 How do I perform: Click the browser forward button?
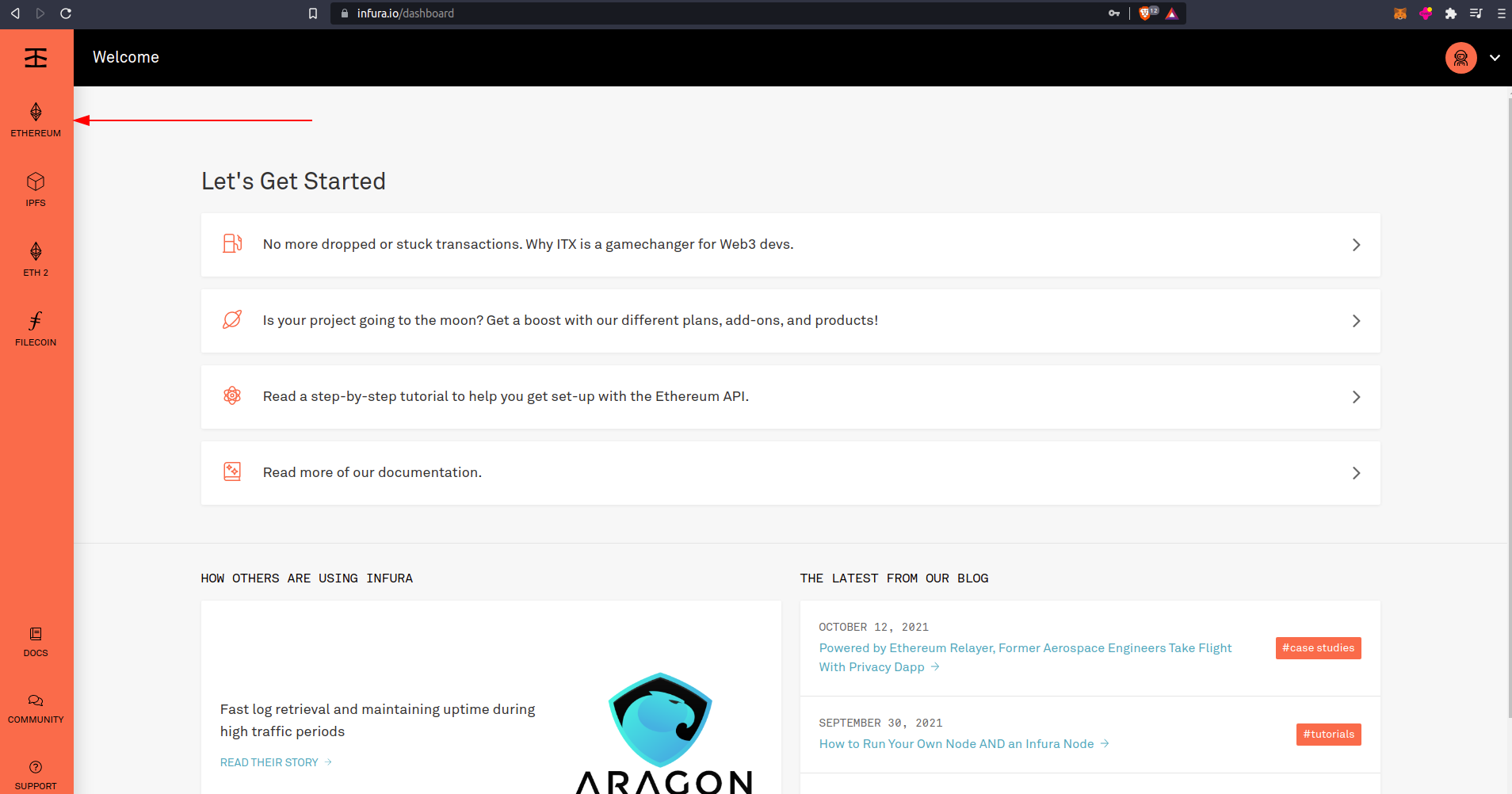[40, 13]
